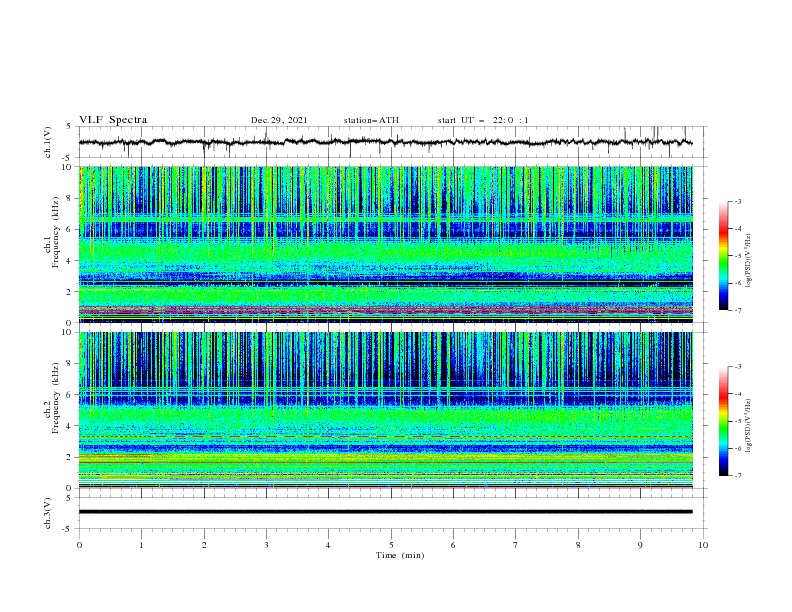Click time axis tick label '9'
Viewport: 792px width, 612px height.
pyautogui.click(x=640, y=545)
